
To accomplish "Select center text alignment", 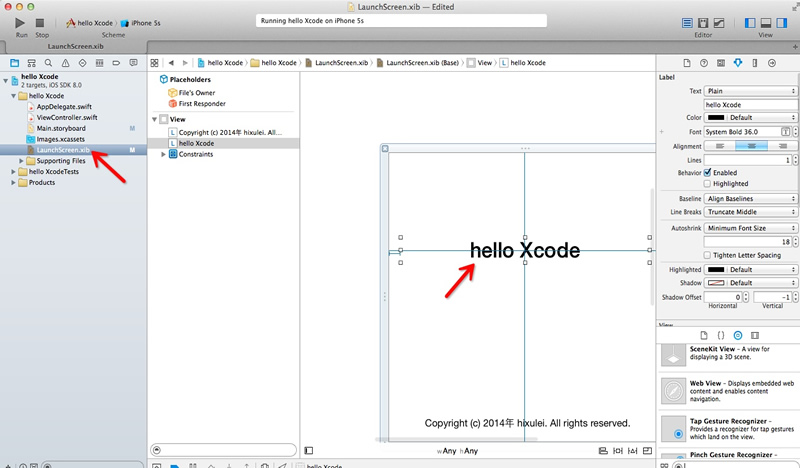I will coord(751,146).
